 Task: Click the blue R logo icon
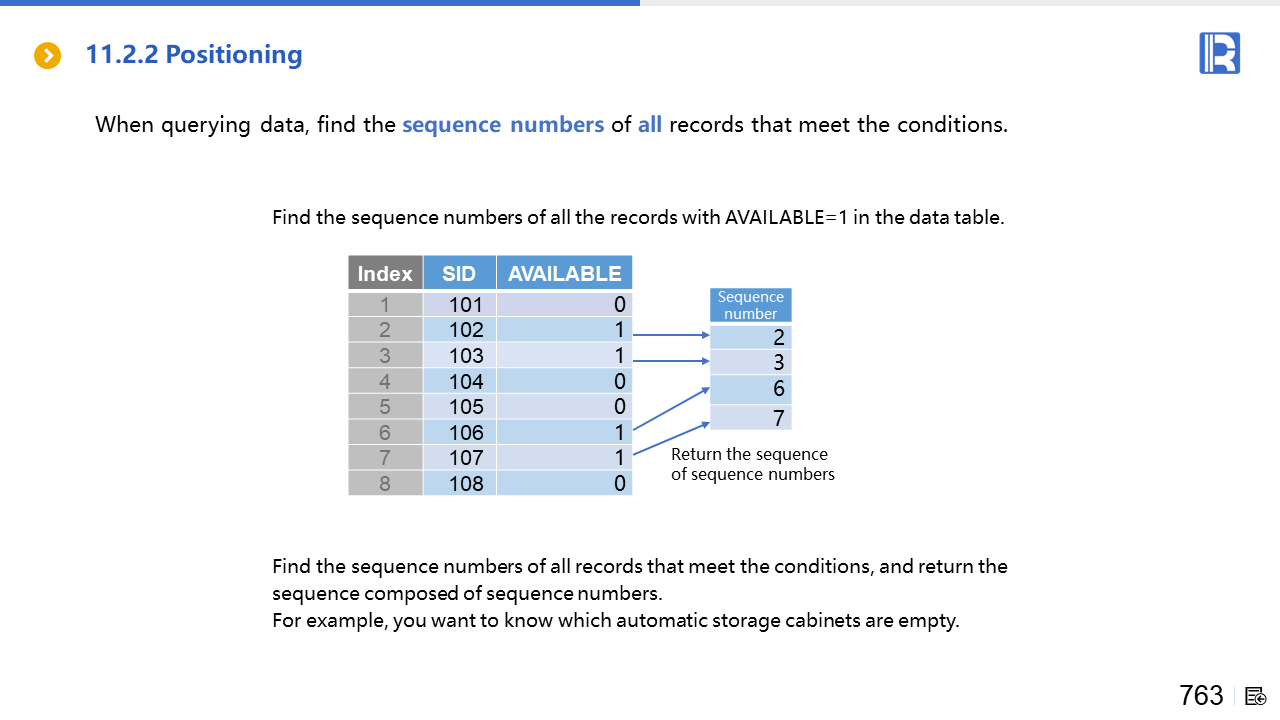tap(1219, 53)
